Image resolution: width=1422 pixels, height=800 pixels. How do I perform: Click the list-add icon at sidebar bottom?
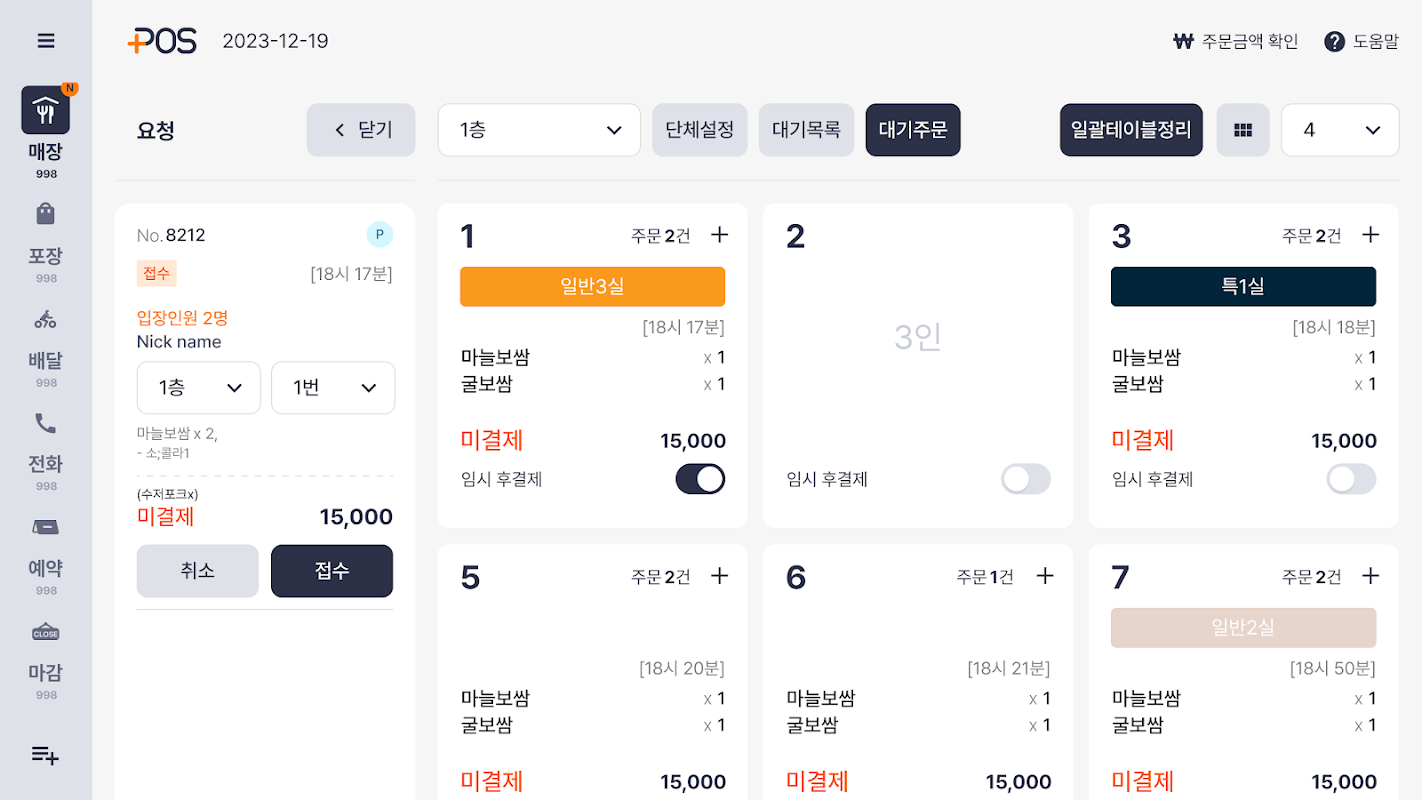[x=46, y=755]
